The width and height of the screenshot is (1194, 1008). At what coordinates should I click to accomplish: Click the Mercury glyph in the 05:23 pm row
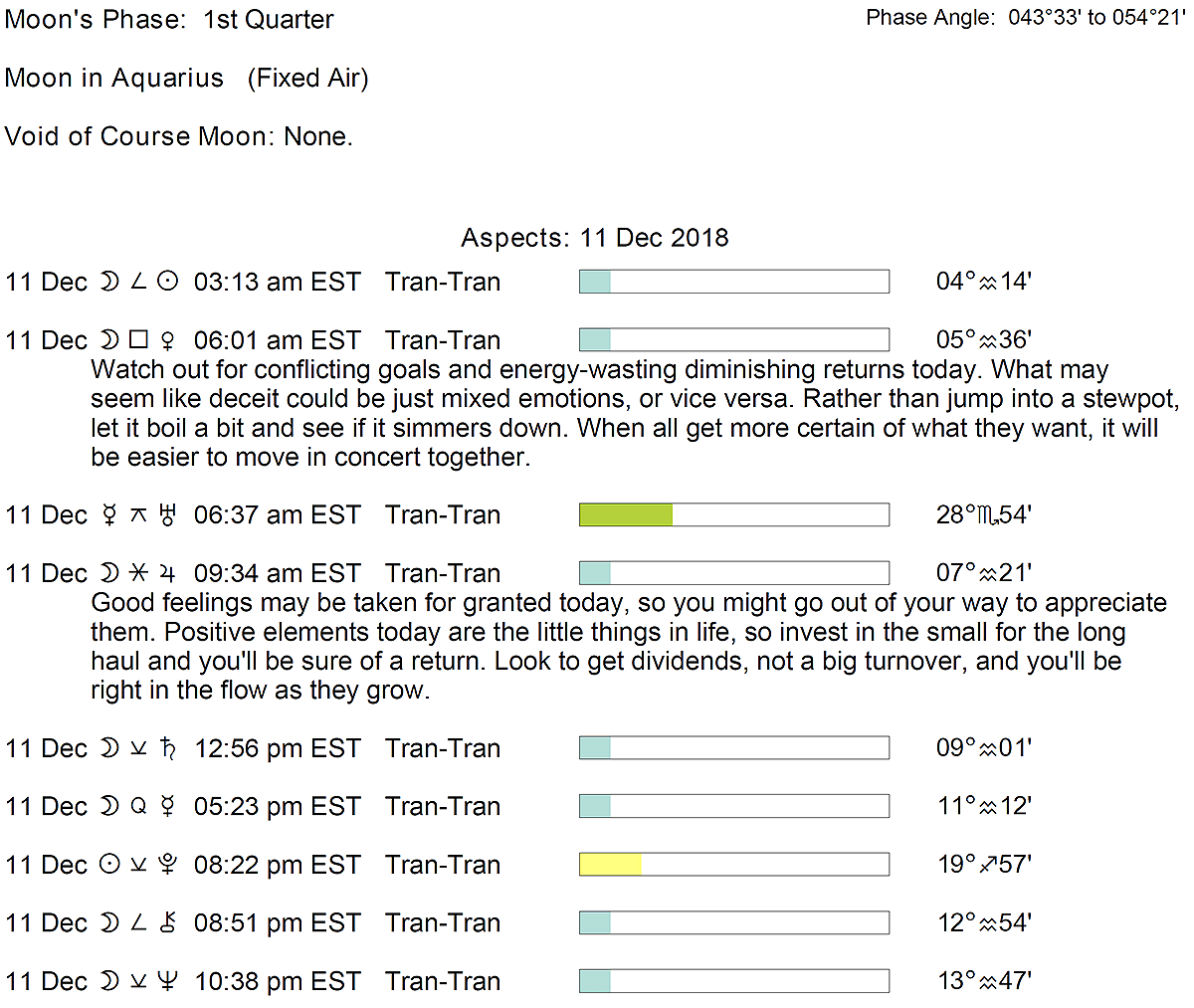168,807
